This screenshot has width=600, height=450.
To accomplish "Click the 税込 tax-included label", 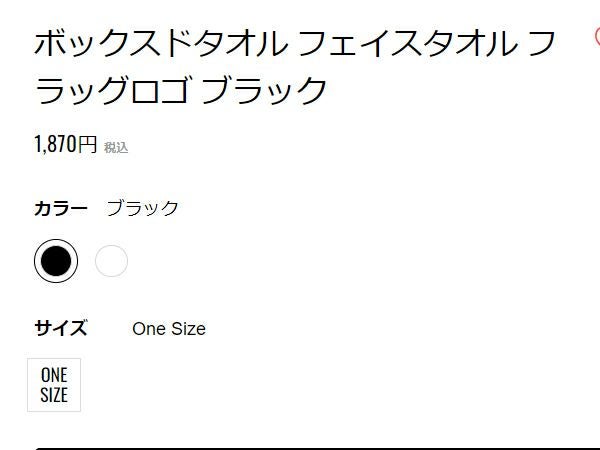I will tap(116, 148).
